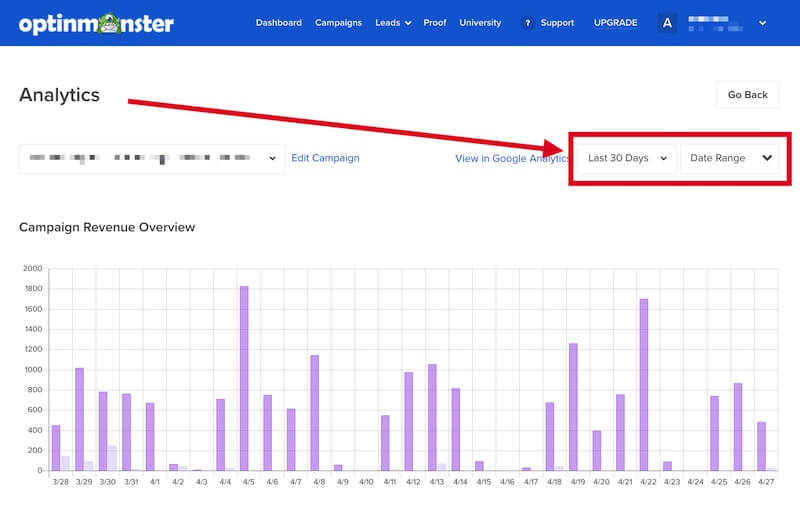Open the Date Range dropdown
This screenshot has width=800, height=508.
pyautogui.click(x=730, y=158)
